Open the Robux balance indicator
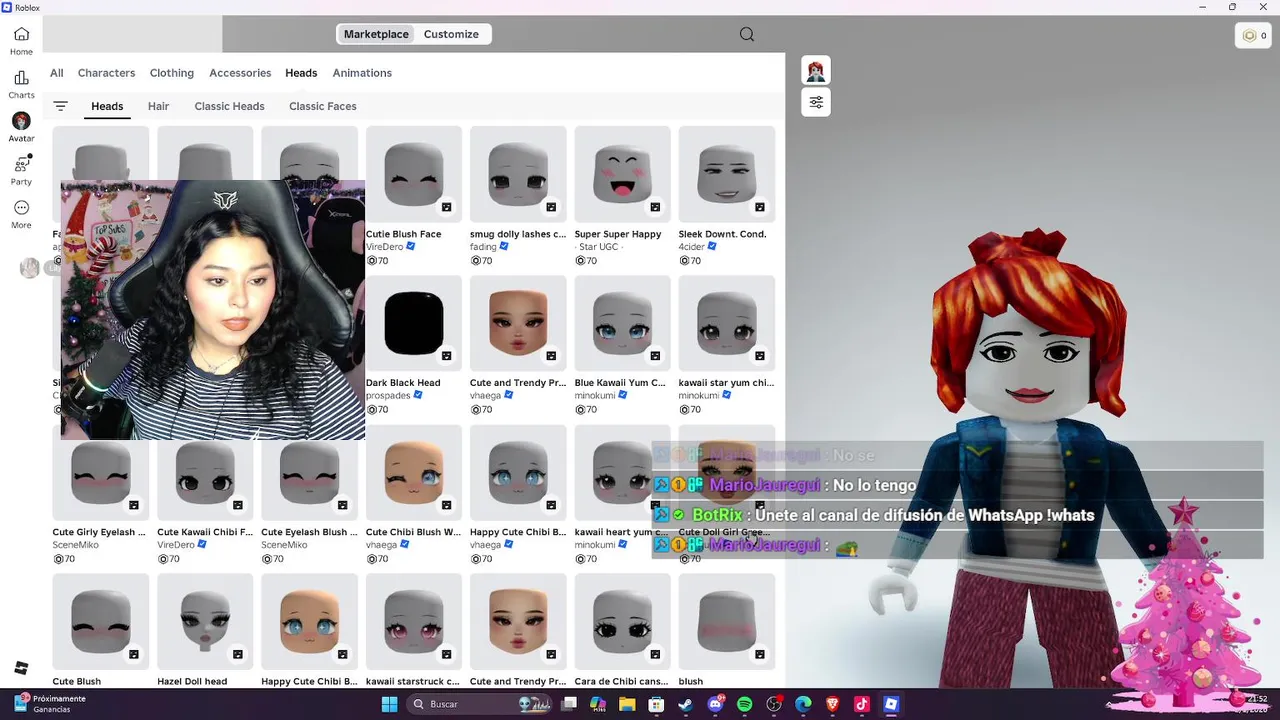 point(1253,35)
